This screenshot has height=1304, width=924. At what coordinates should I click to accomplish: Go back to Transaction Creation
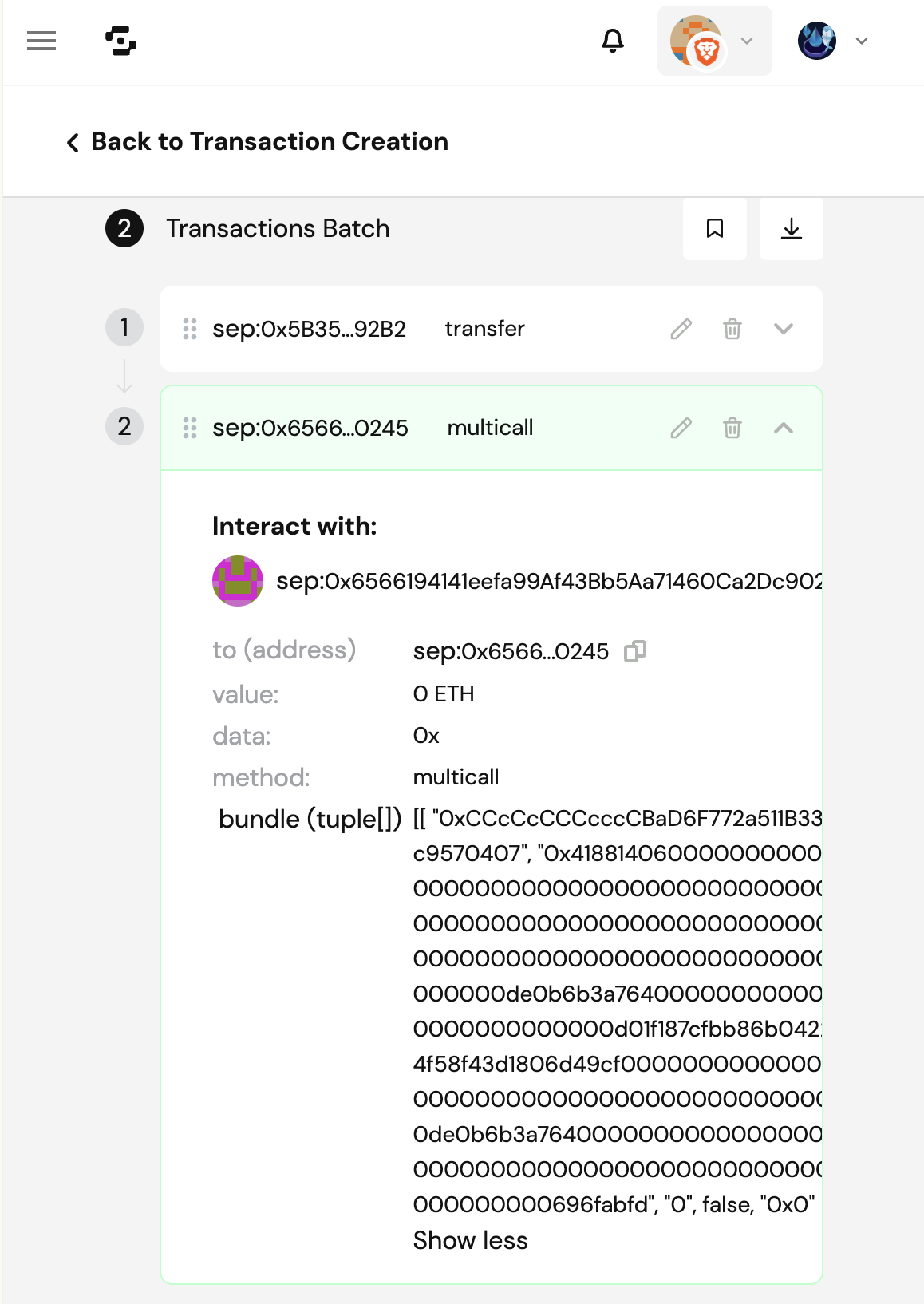[x=258, y=142]
